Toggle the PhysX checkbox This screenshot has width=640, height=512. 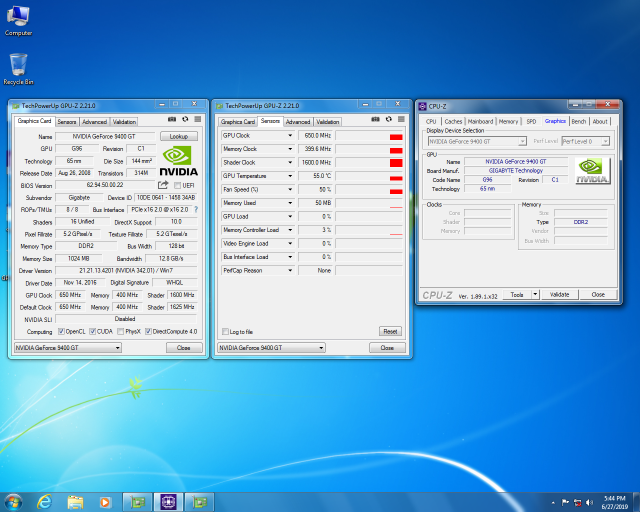[120, 331]
